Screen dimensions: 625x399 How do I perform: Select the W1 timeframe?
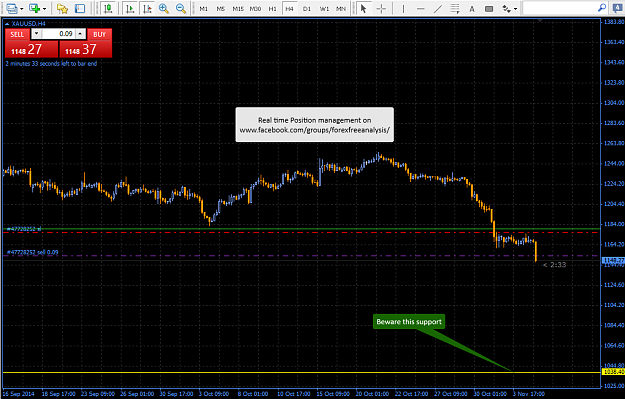324,9
